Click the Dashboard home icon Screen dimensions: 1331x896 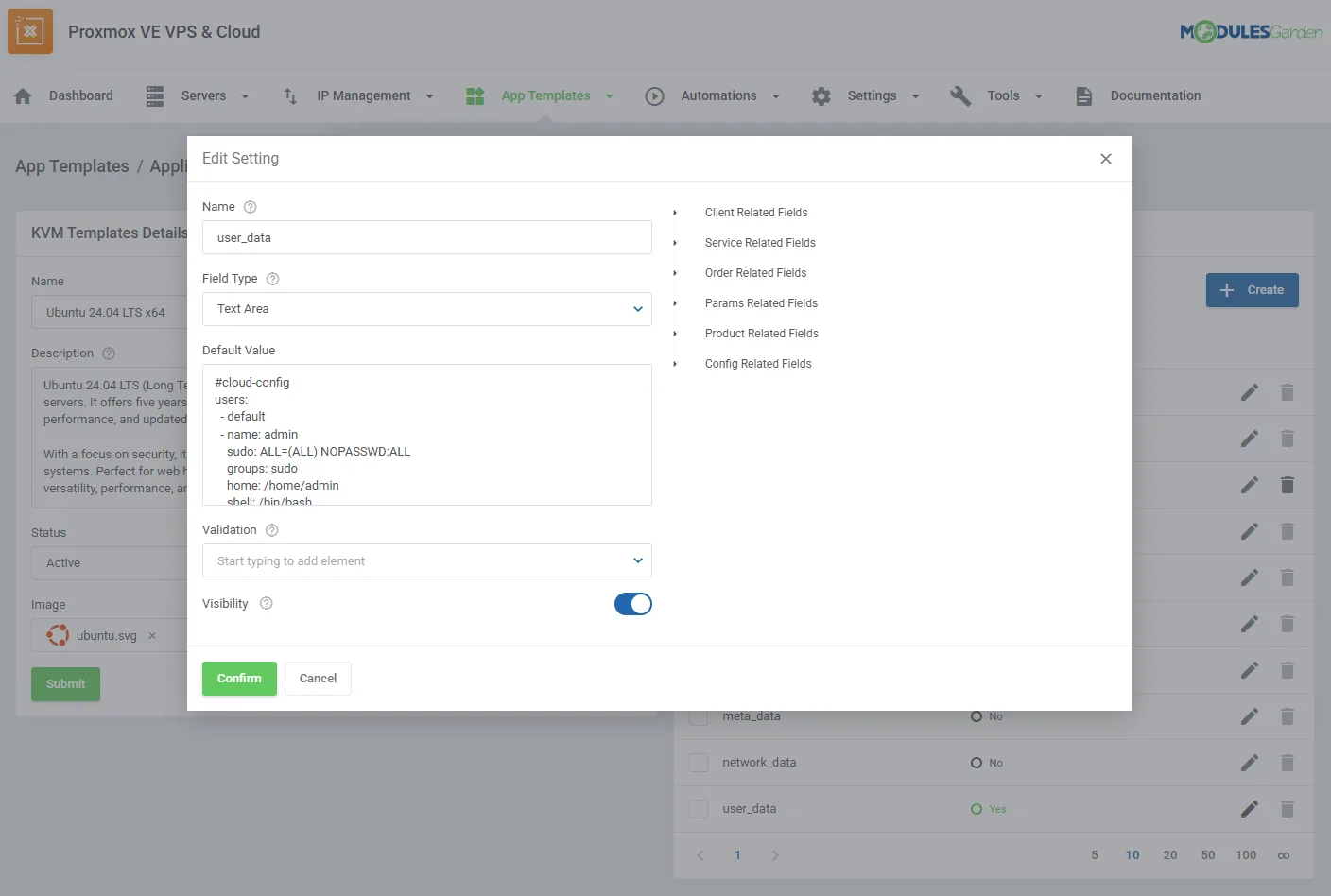(x=24, y=95)
